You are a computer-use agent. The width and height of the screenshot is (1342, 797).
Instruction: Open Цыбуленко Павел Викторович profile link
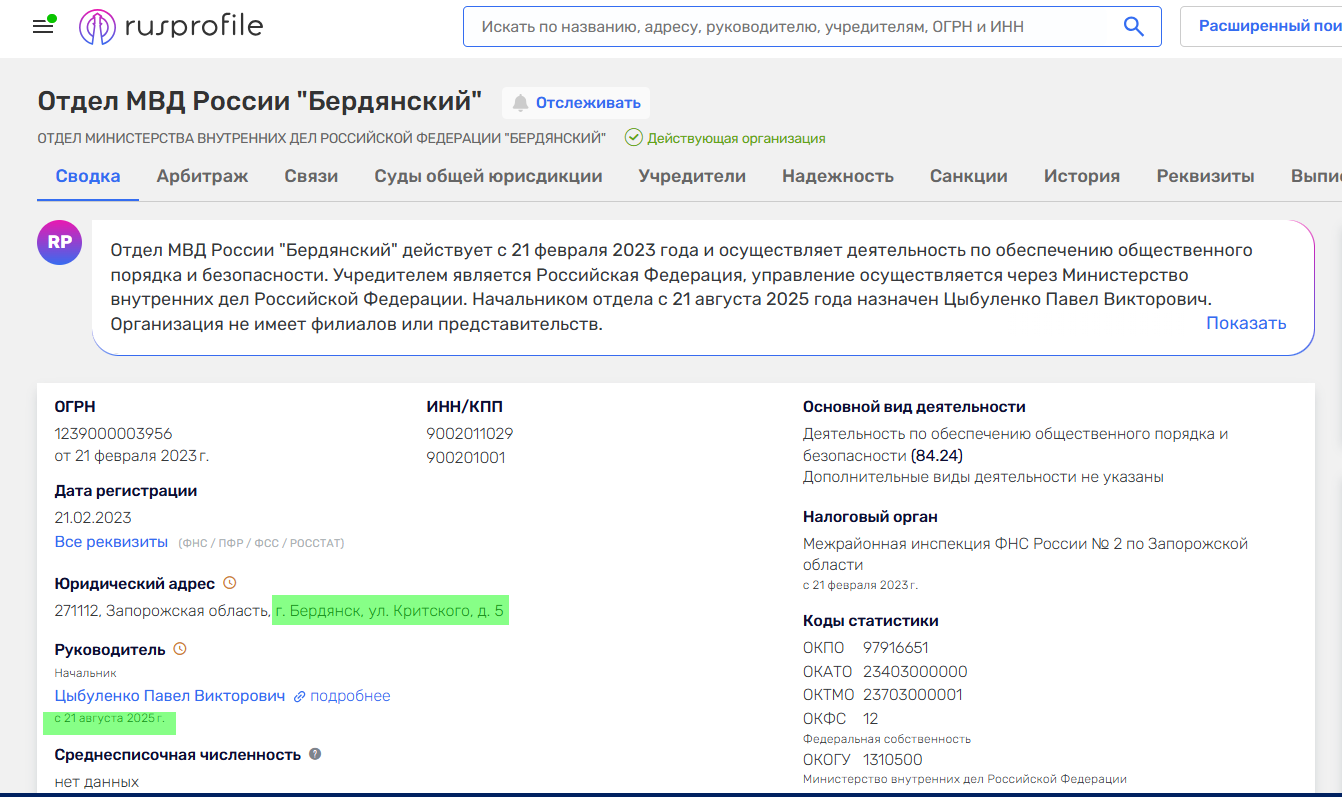point(170,696)
